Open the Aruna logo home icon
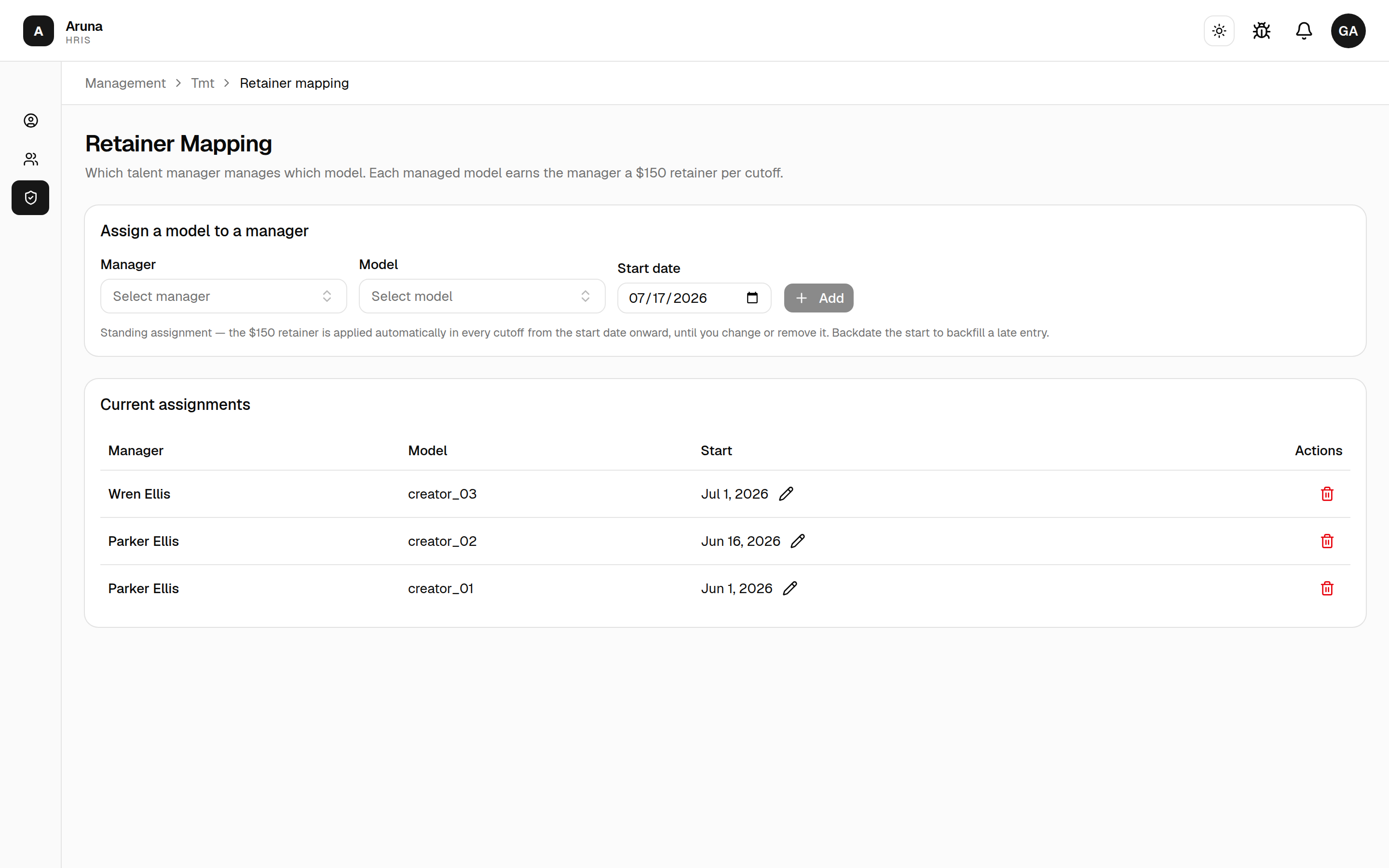Image resolution: width=1389 pixels, height=868 pixels. [39, 31]
